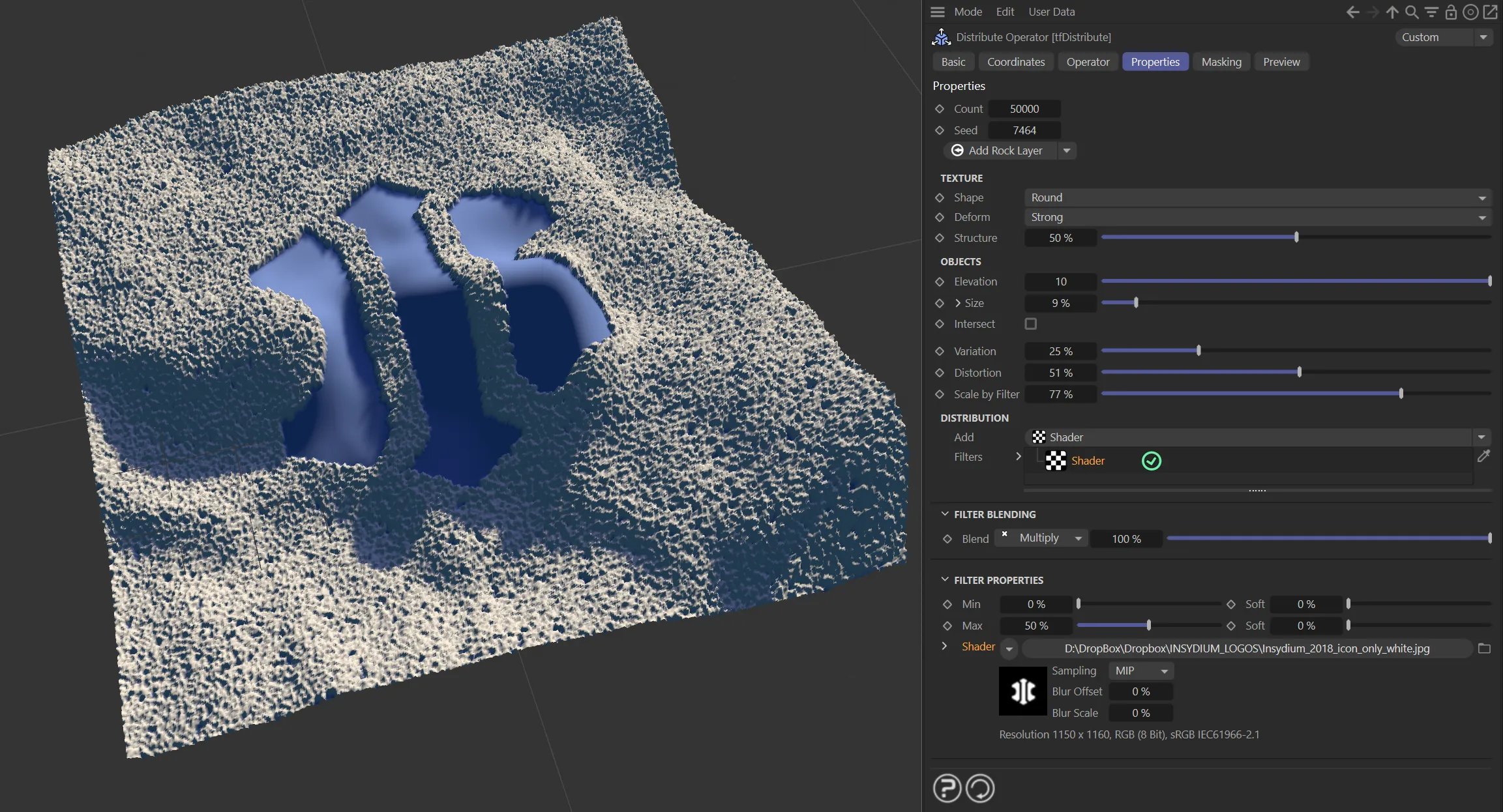Click the eyedropper picker icon next to Filters
Image resolution: width=1503 pixels, height=812 pixels.
[1483, 457]
